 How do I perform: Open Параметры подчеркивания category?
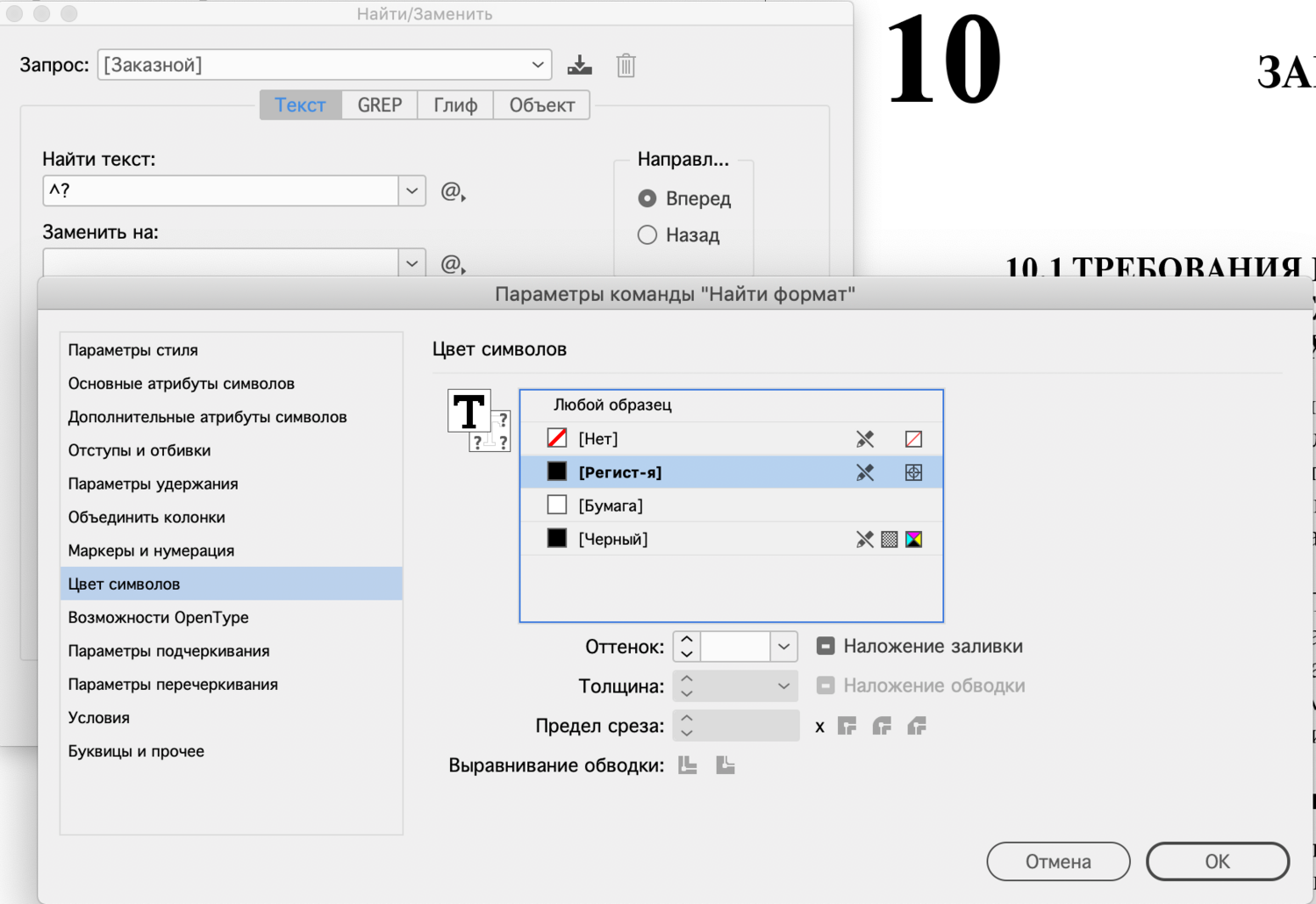(232, 650)
